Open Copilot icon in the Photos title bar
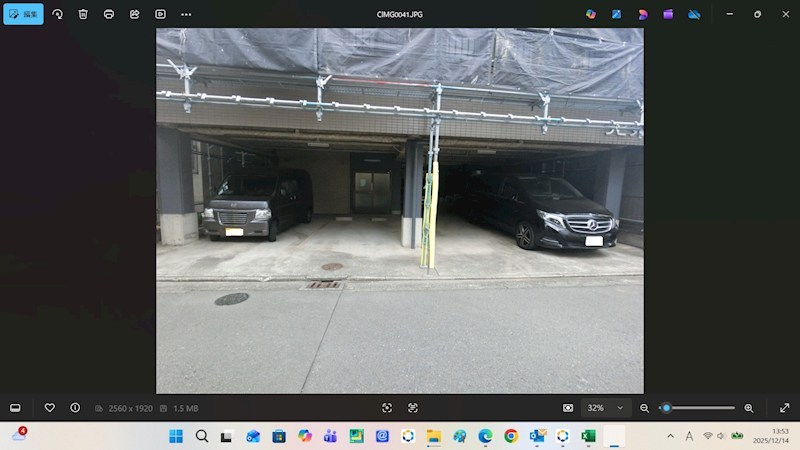800x450 pixels. (591, 14)
